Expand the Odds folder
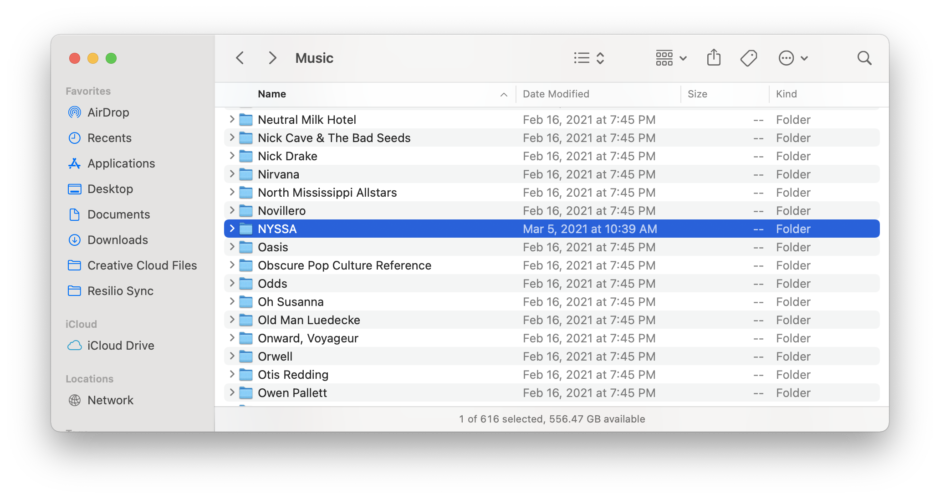 tap(231, 283)
